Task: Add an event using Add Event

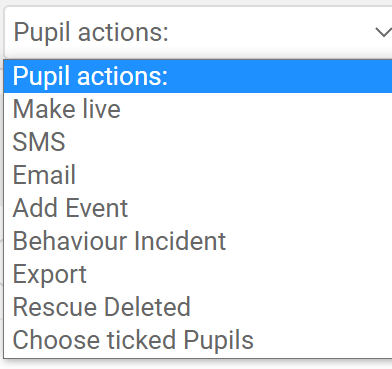Action: coord(198,208)
